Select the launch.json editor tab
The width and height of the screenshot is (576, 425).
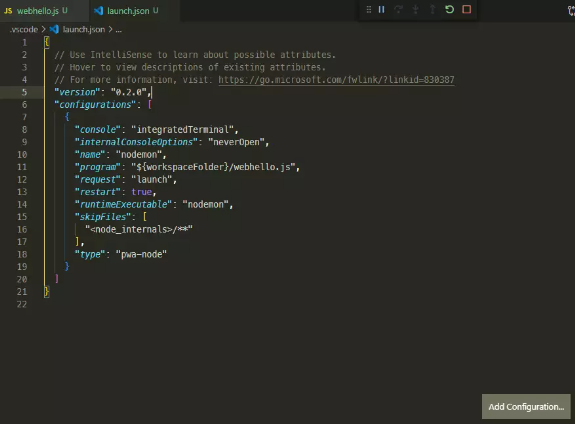[127, 11]
